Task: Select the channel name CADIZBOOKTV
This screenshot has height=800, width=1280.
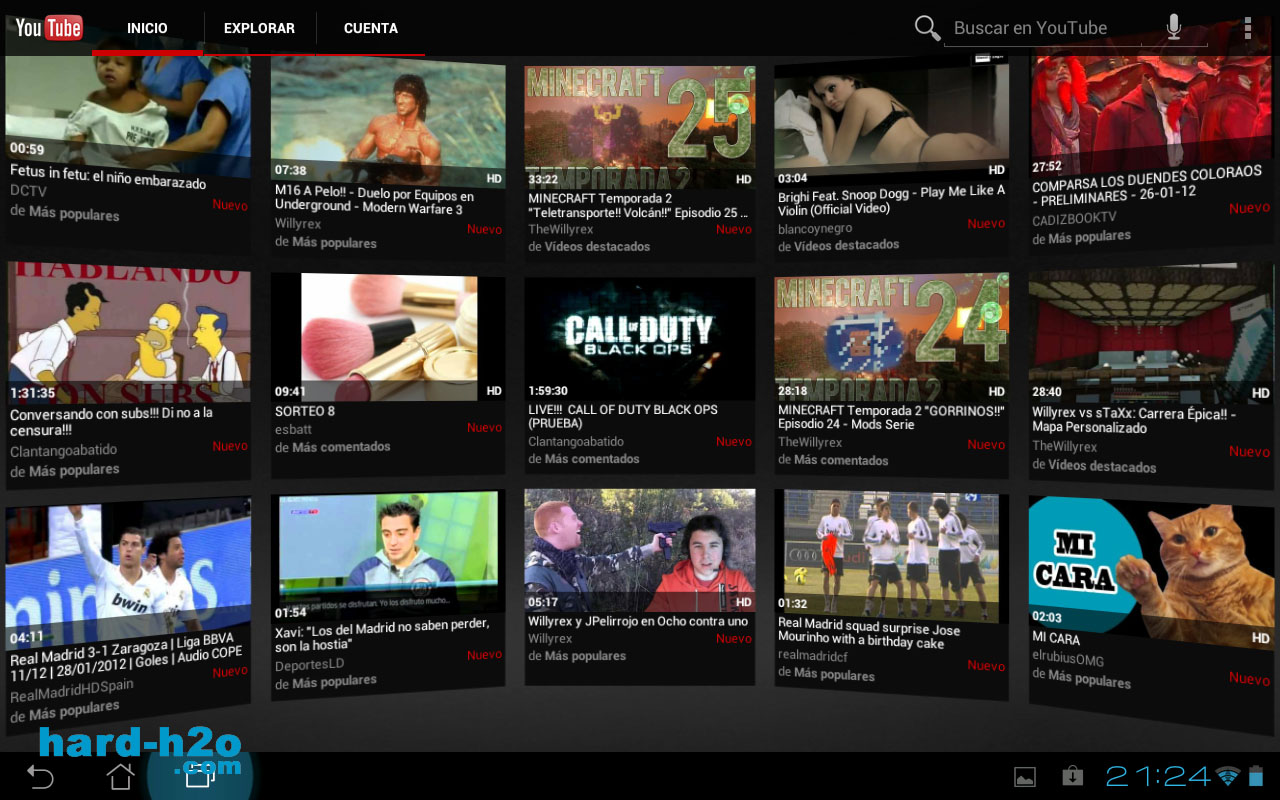Action: 1074,218
